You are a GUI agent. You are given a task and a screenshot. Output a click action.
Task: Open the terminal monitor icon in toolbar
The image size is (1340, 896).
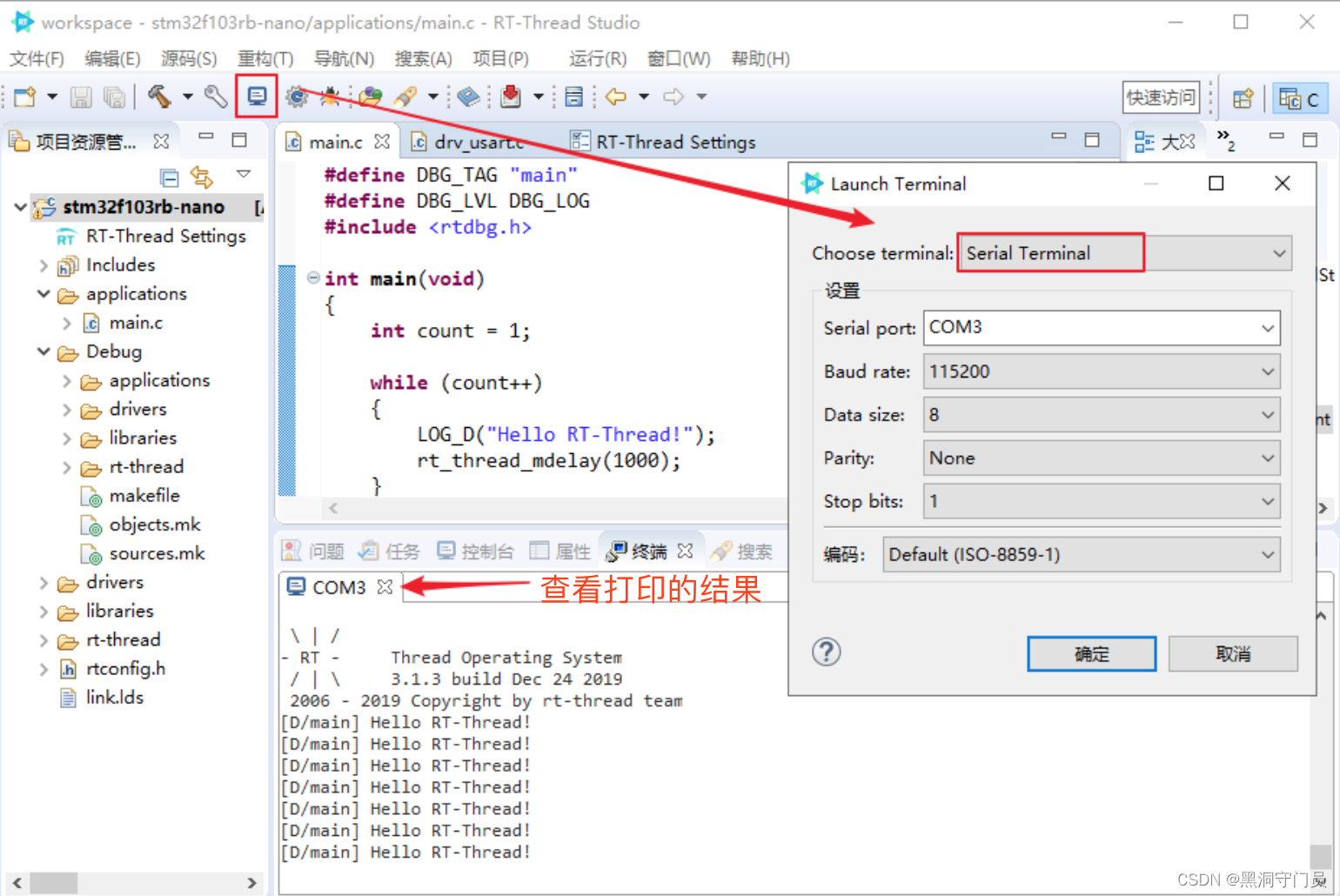257,96
